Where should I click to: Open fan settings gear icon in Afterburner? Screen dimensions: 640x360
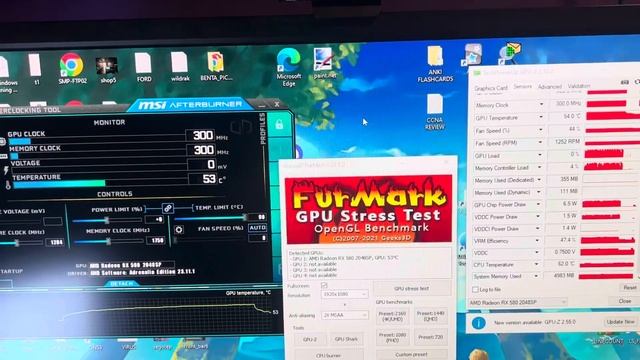click(179, 229)
